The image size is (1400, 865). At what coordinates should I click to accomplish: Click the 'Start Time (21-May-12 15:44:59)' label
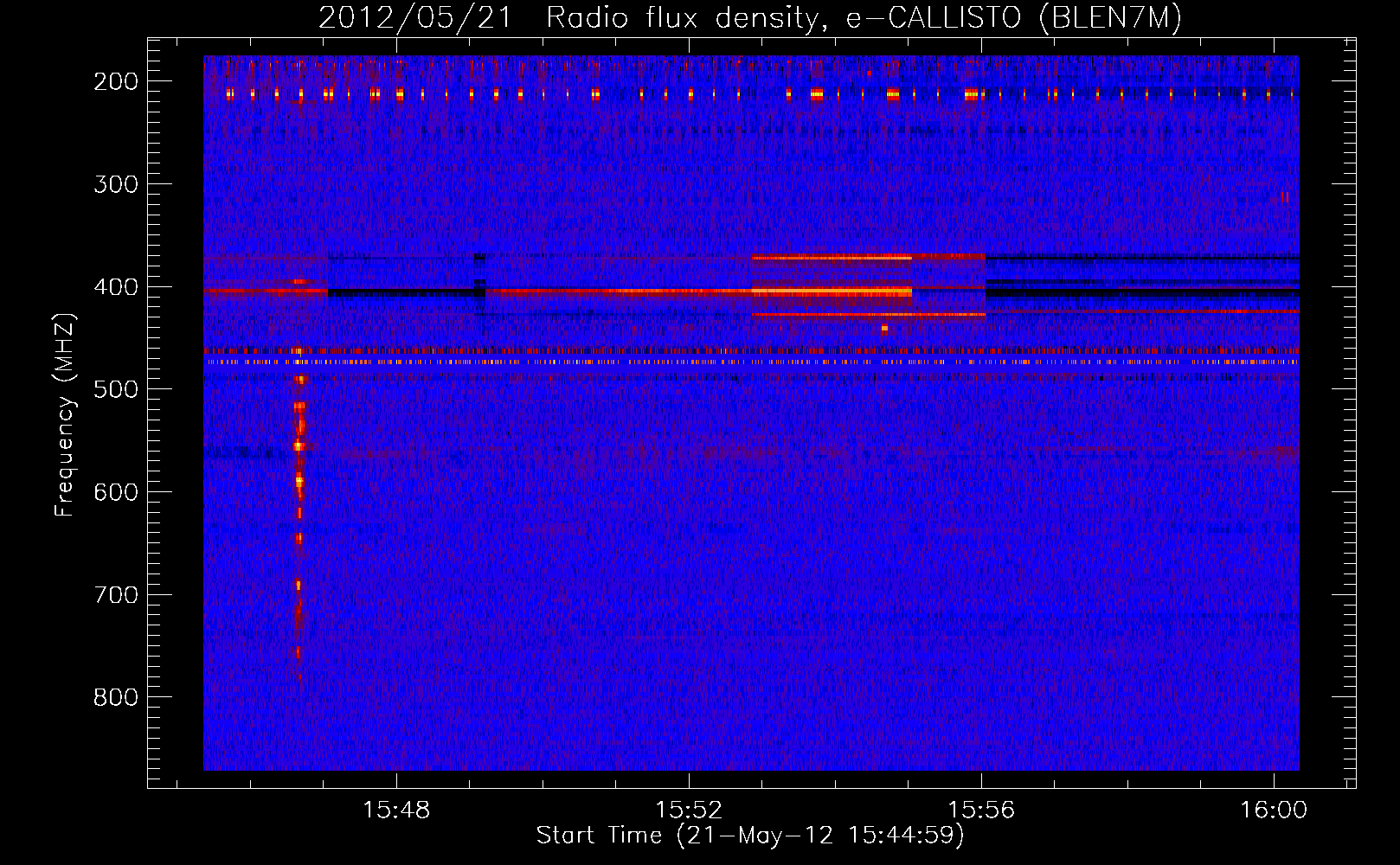pyautogui.click(x=750, y=836)
